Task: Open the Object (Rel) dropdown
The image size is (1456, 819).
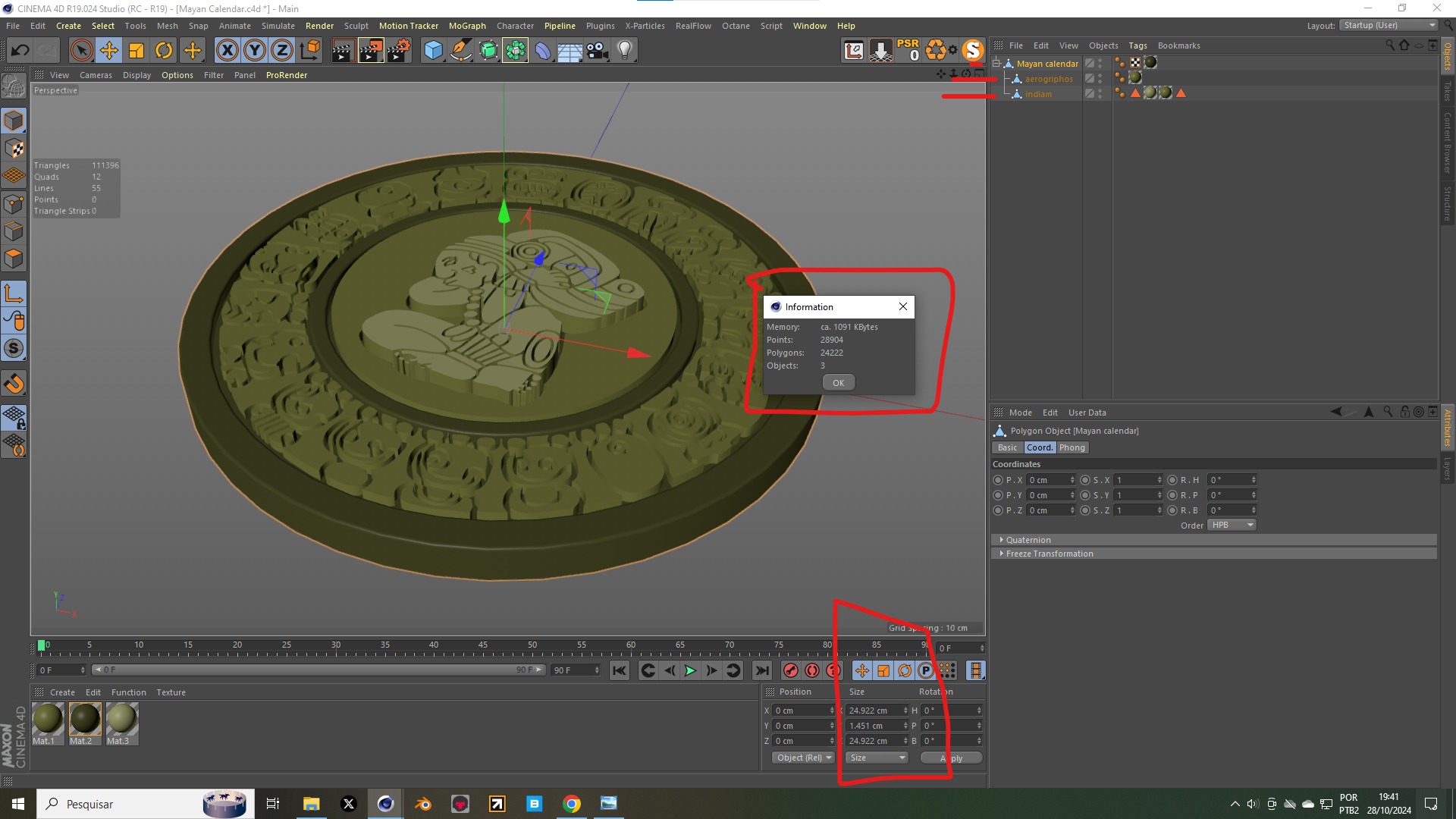Action: 803,758
